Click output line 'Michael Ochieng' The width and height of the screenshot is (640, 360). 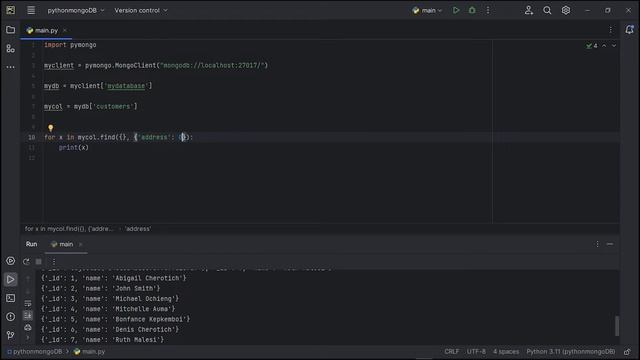click(110, 299)
